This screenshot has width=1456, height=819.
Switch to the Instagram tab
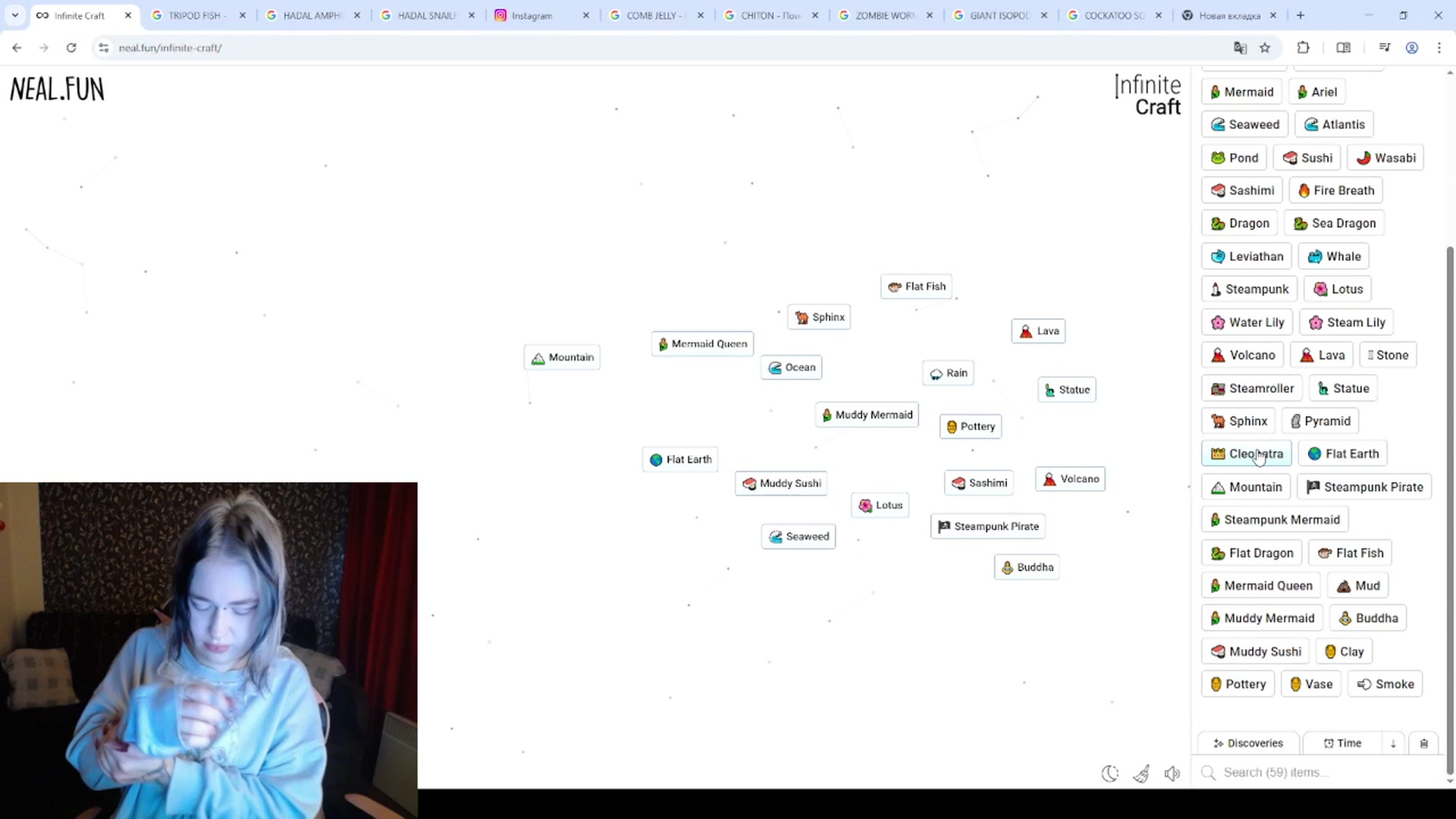pos(542,15)
